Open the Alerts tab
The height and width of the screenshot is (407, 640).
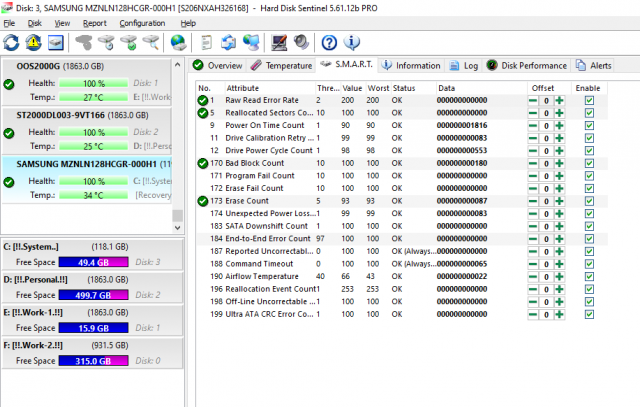point(594,65)
